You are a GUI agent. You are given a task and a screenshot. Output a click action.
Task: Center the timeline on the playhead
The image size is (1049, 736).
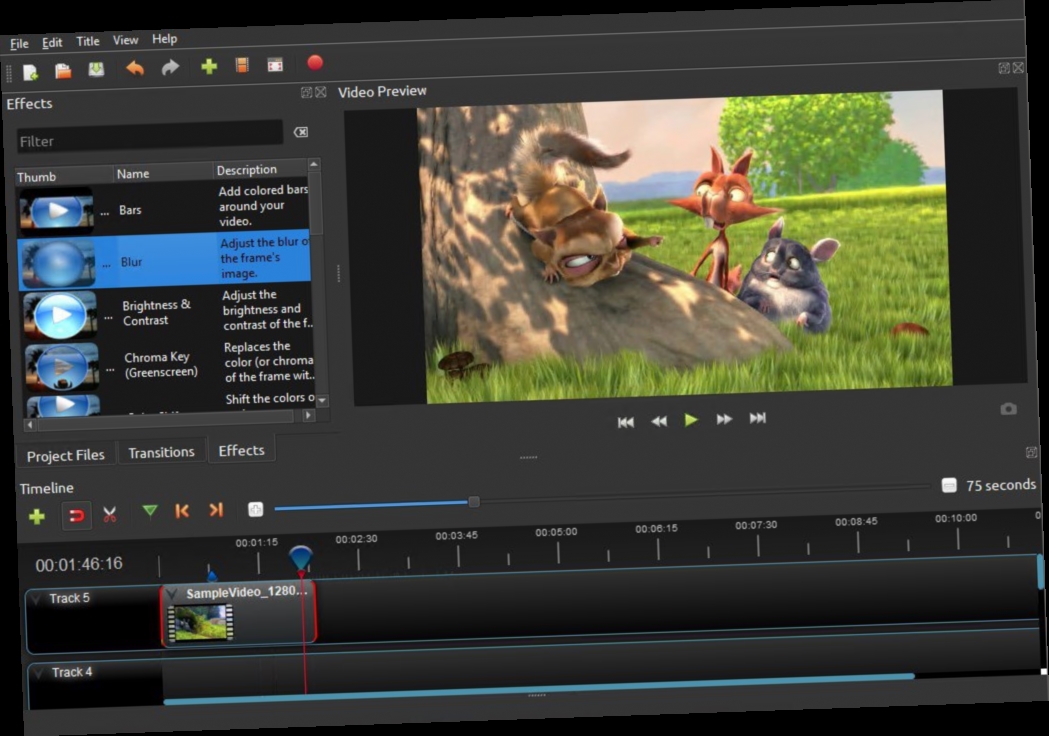coord(256,508)
